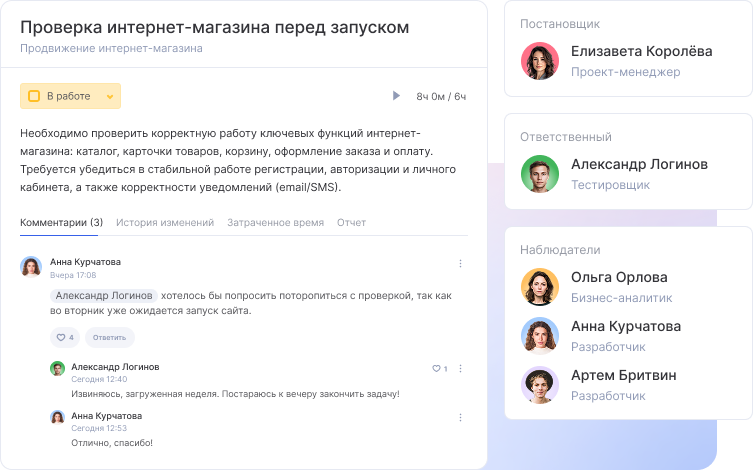The height and width of the screenshot is (470, 753).
Task: Click the '8ч 0м / 6ч' time tracker
Action: [x=441, y=96]
